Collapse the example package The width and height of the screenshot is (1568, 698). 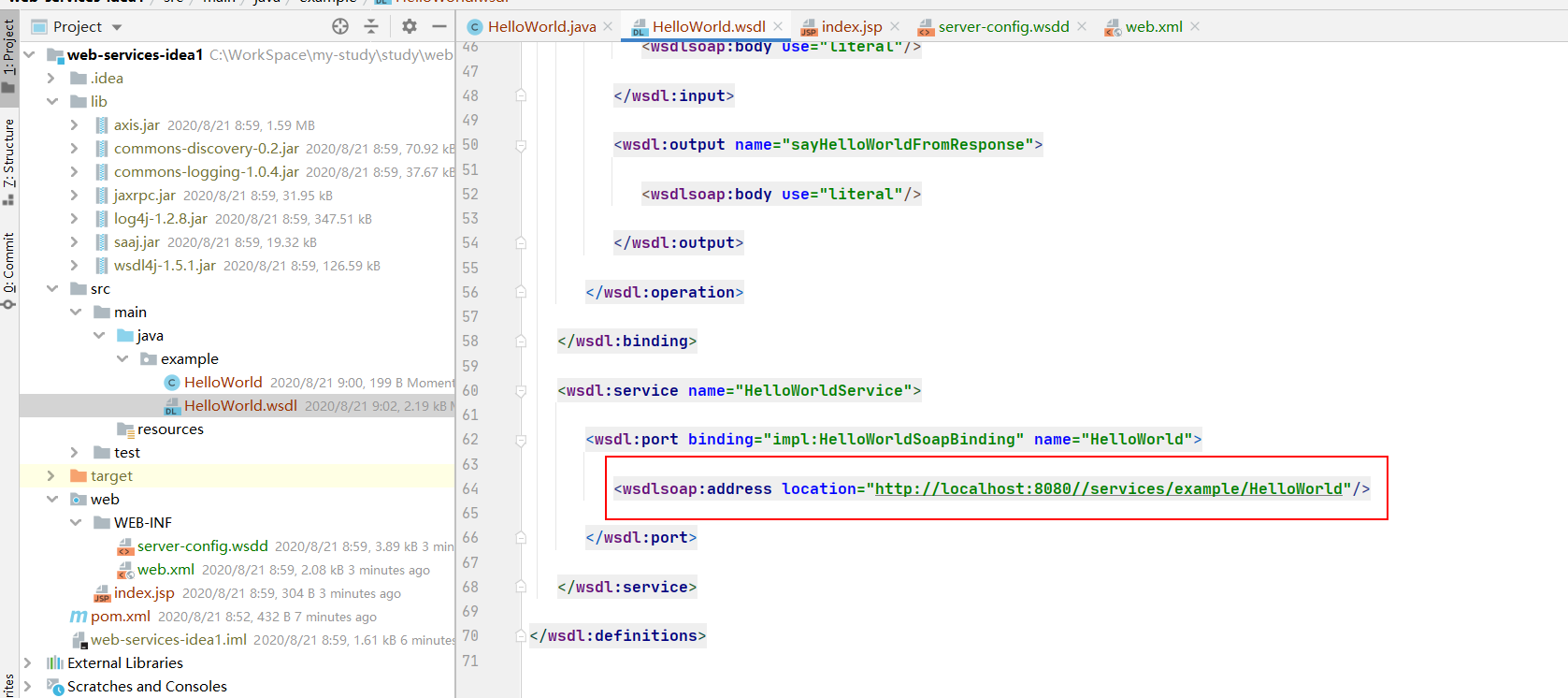[122, 358]
